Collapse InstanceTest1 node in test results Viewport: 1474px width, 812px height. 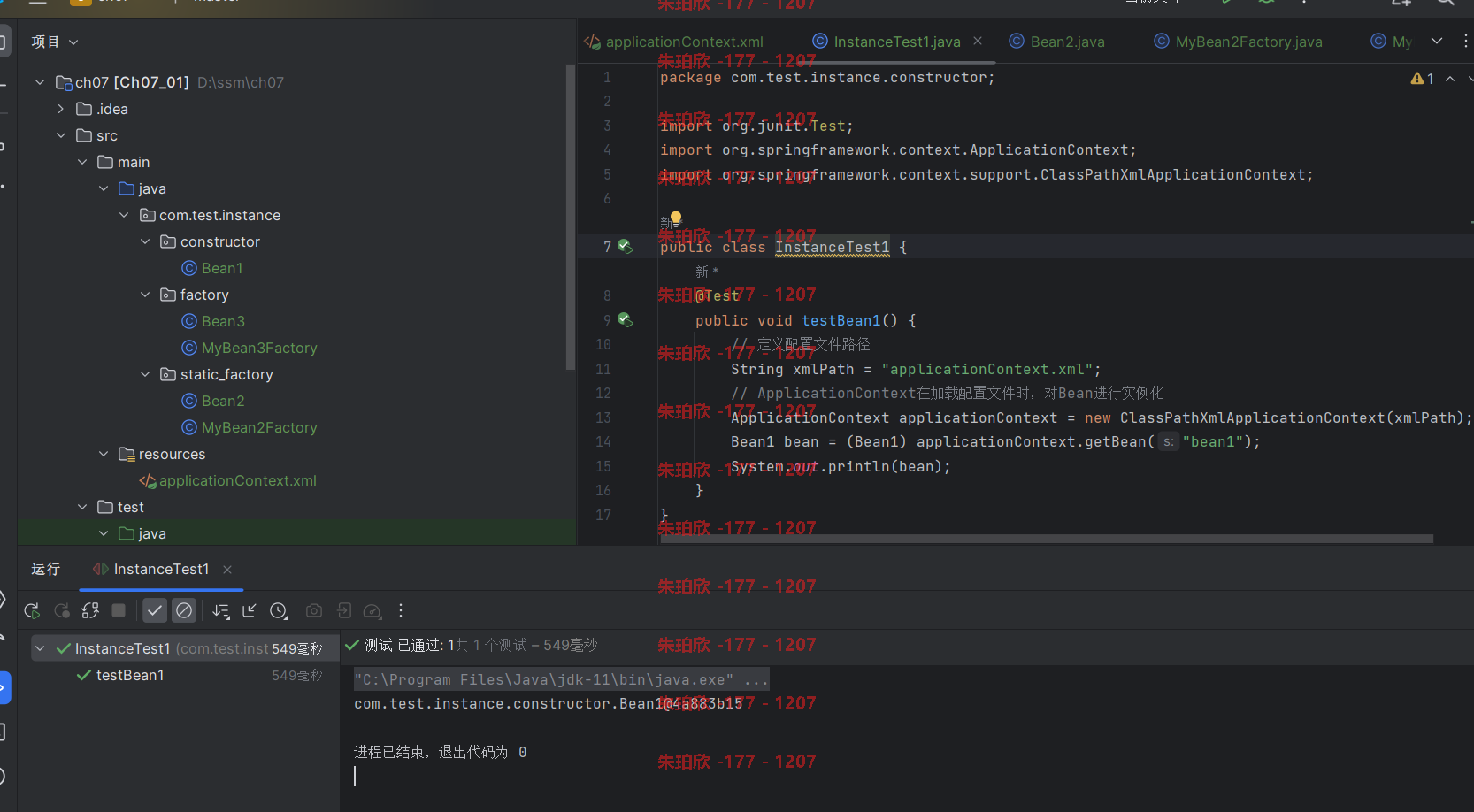coord(40,648)
